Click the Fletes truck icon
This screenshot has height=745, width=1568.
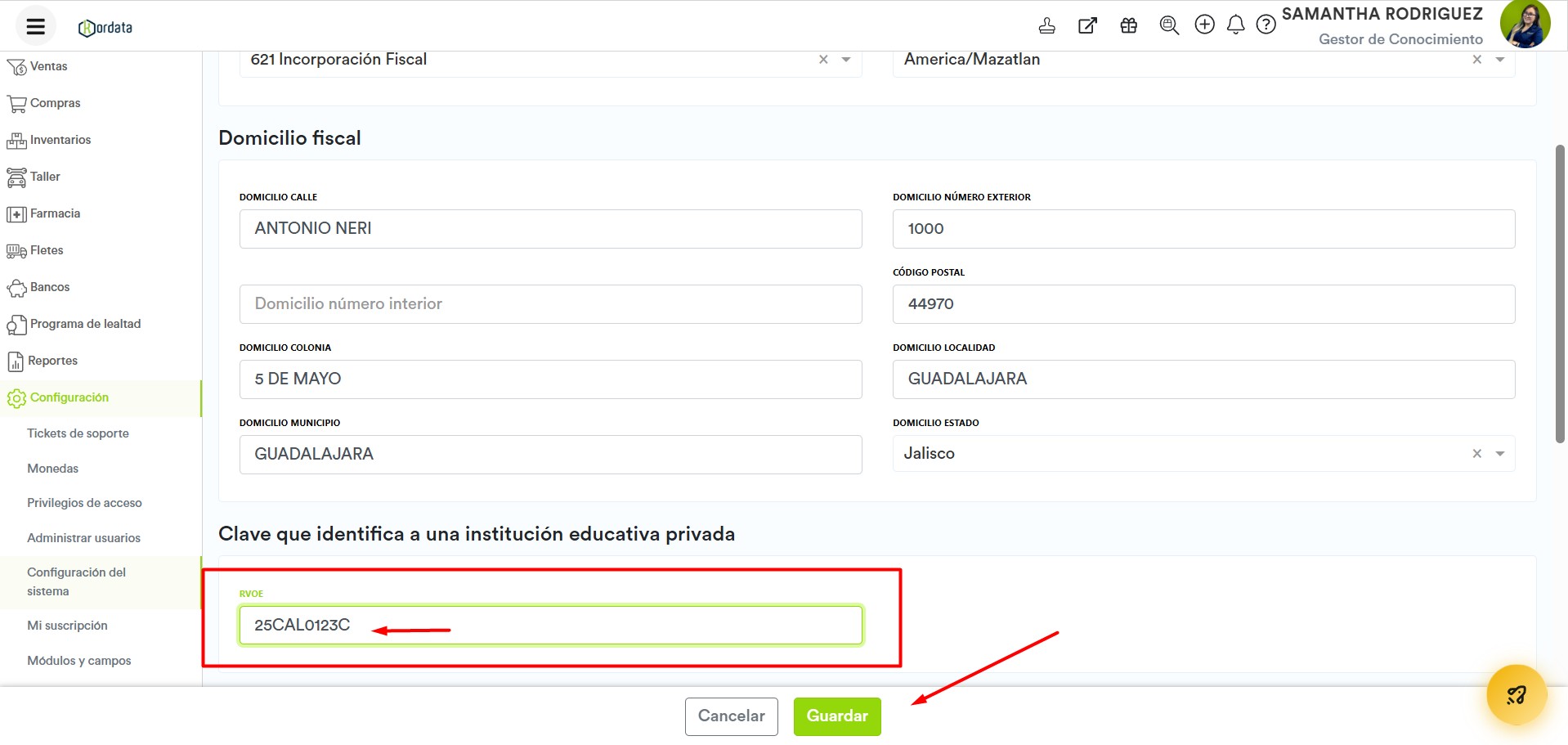tap(16, 251)
